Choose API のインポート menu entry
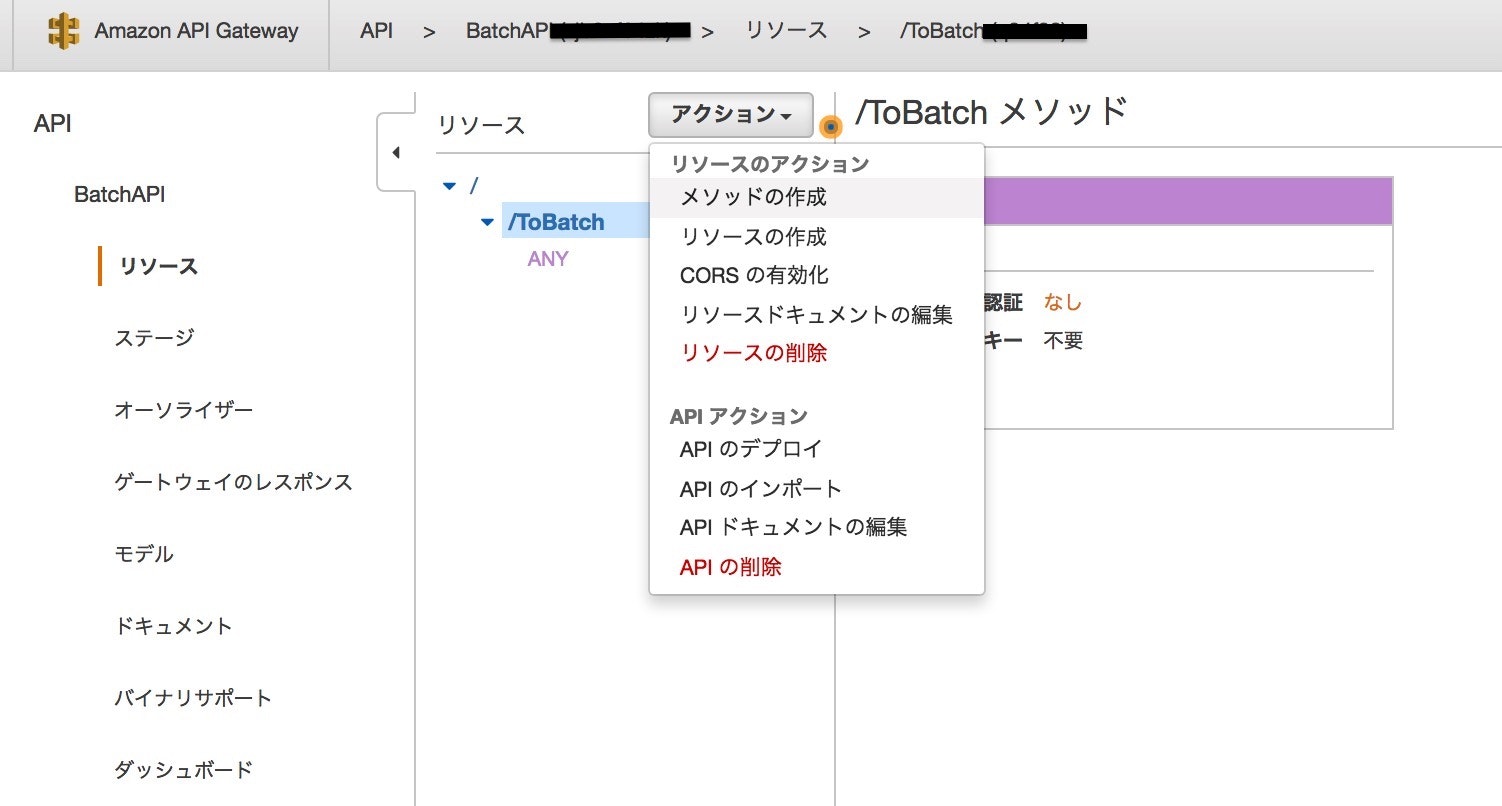Viewport: 1502px width, 806px height. tap(817, 489)
